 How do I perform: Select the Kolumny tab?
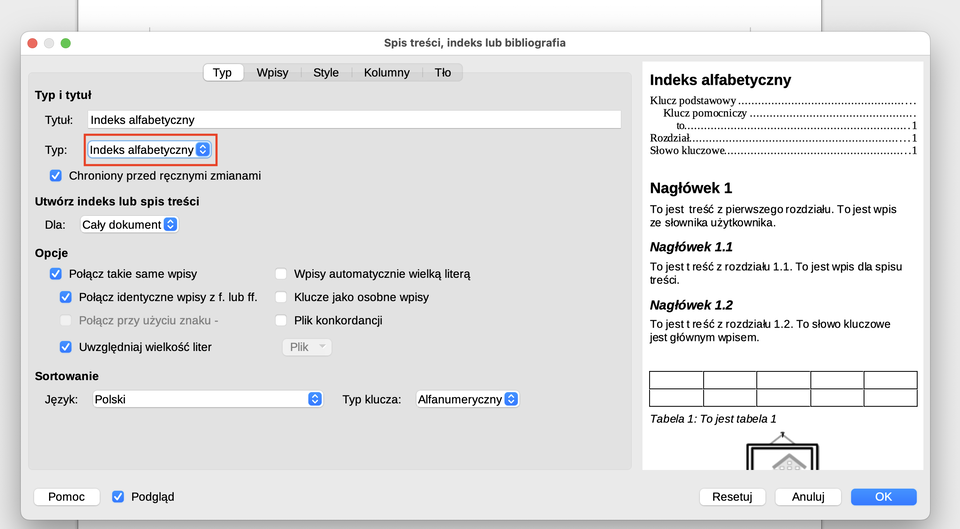pos(386,73)
